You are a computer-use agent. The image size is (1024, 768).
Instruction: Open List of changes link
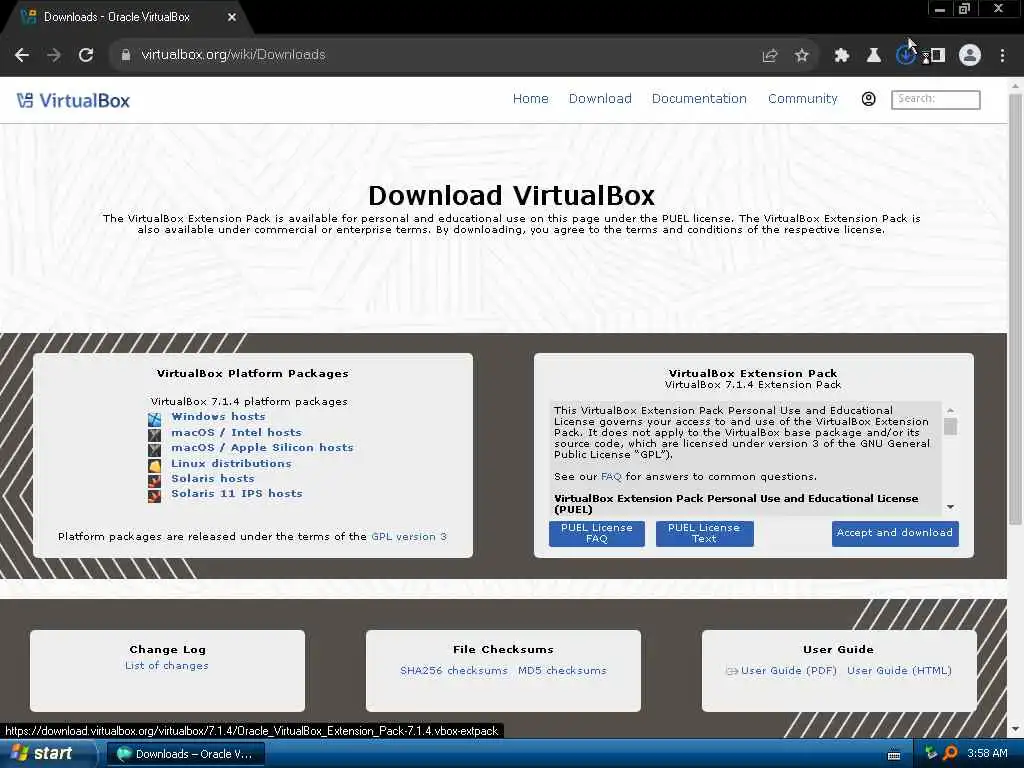(167, 665)
